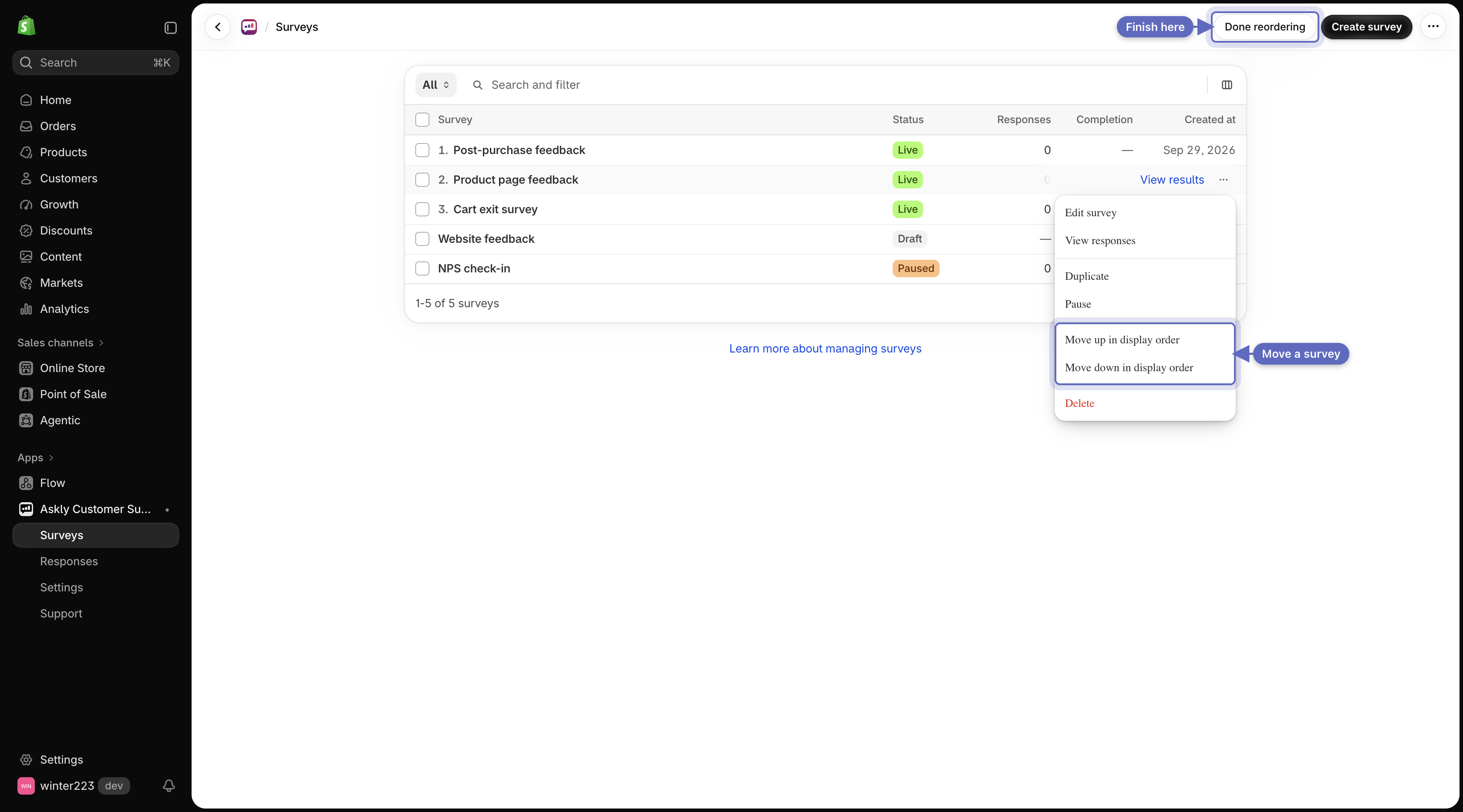Click the back arrow button
1463x812 pixels.
coord(218,27)
